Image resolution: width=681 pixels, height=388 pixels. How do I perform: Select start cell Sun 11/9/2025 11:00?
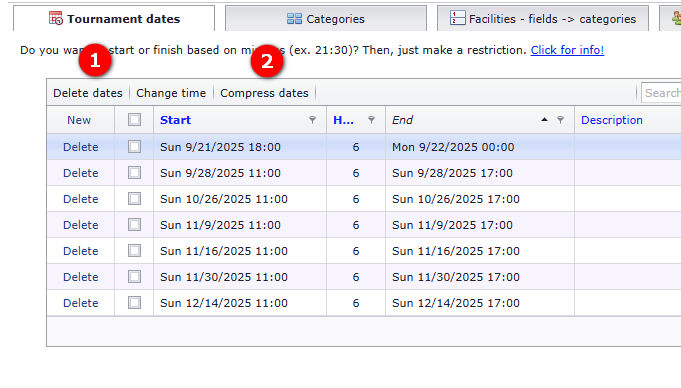(x=240, y=225)
